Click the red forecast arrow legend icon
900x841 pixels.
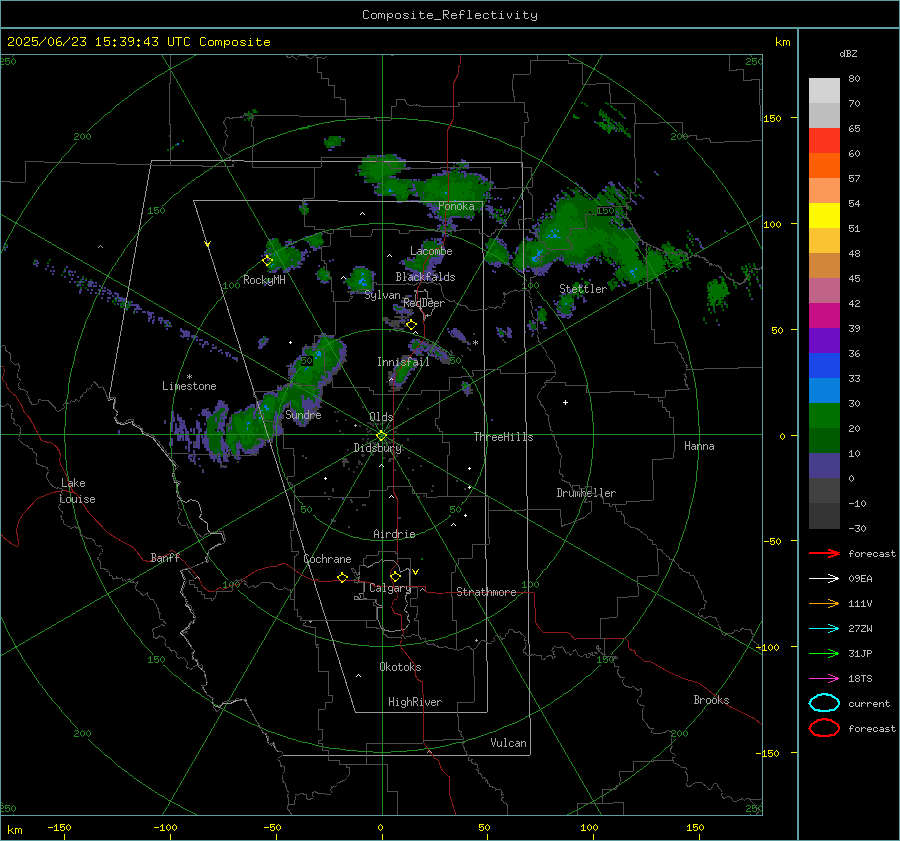[824, 553]
